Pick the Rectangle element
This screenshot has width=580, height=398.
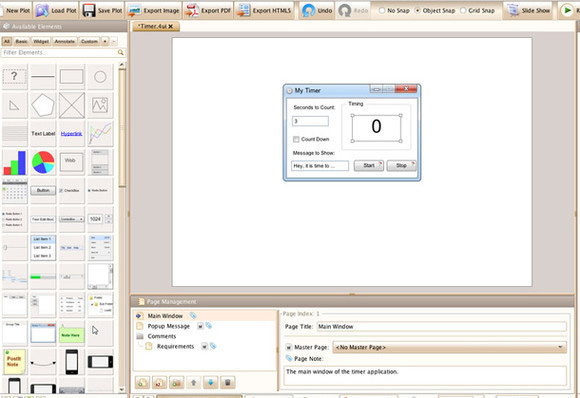click(71, 77)
